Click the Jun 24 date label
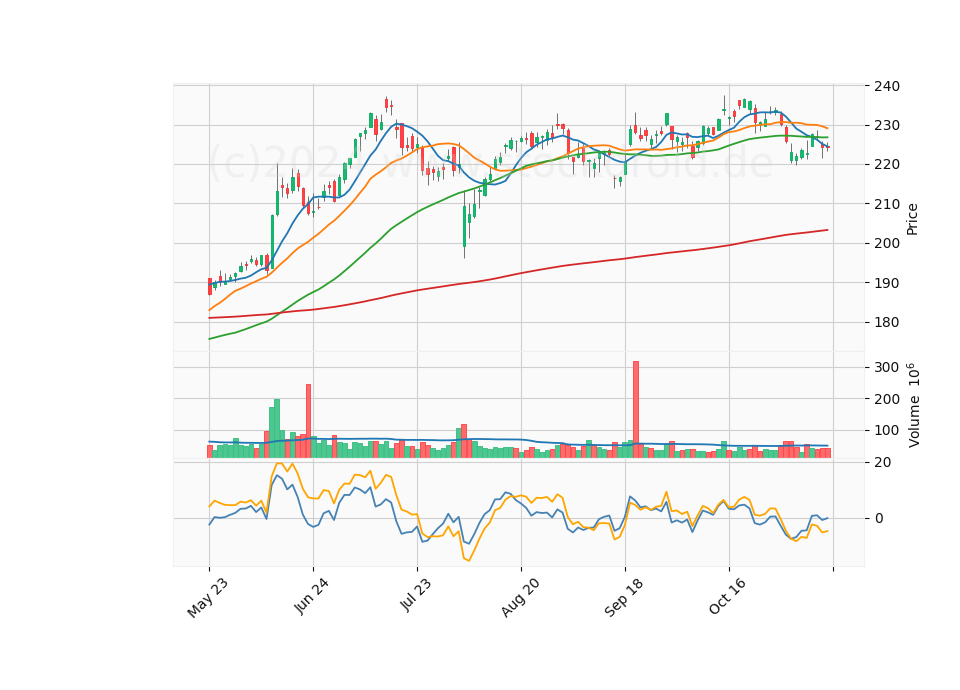The width and height of the screenshot is (960, 690). pyautogui.click(x=312, y=596)
